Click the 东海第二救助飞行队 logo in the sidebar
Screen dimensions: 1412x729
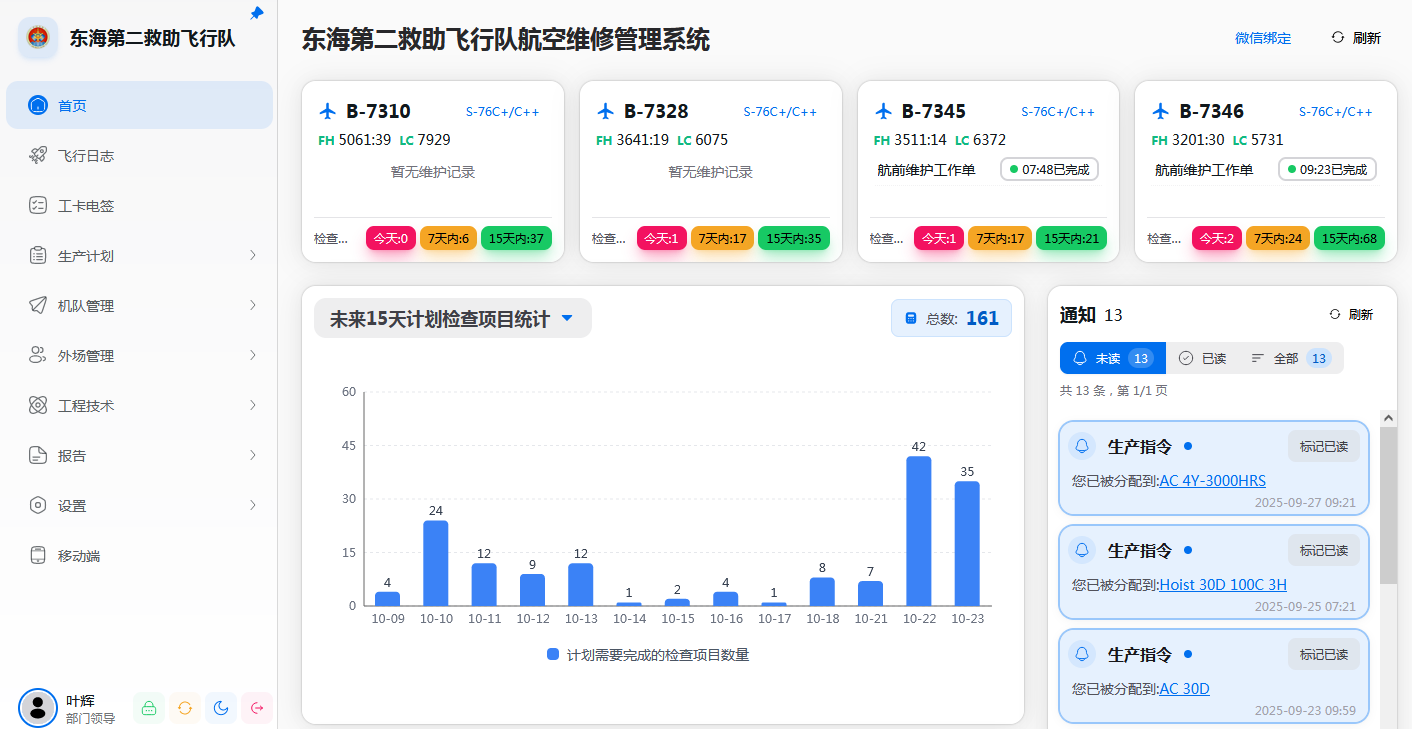click(38, 39)
